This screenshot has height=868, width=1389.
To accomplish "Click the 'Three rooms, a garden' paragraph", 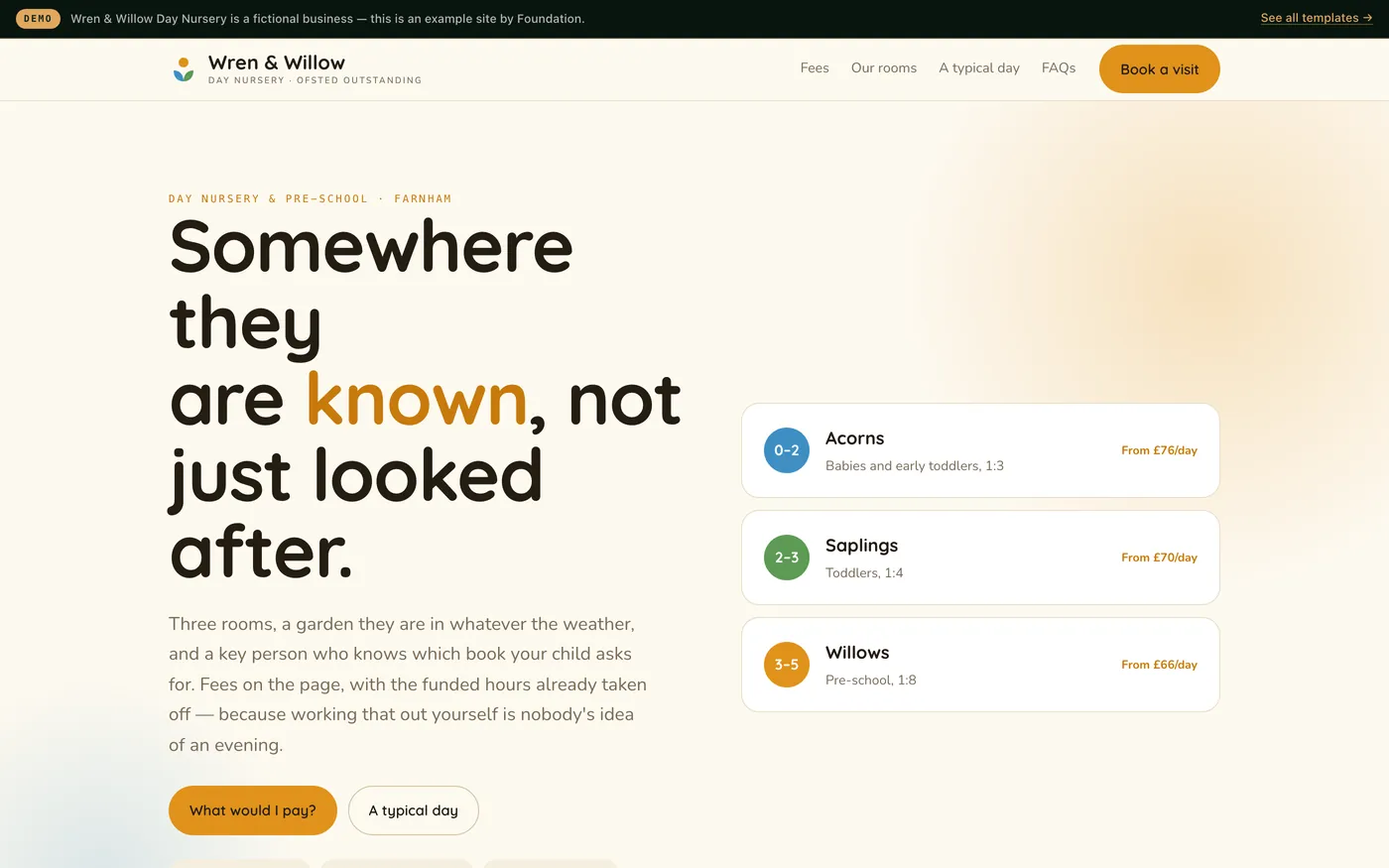I will [408, 684].
